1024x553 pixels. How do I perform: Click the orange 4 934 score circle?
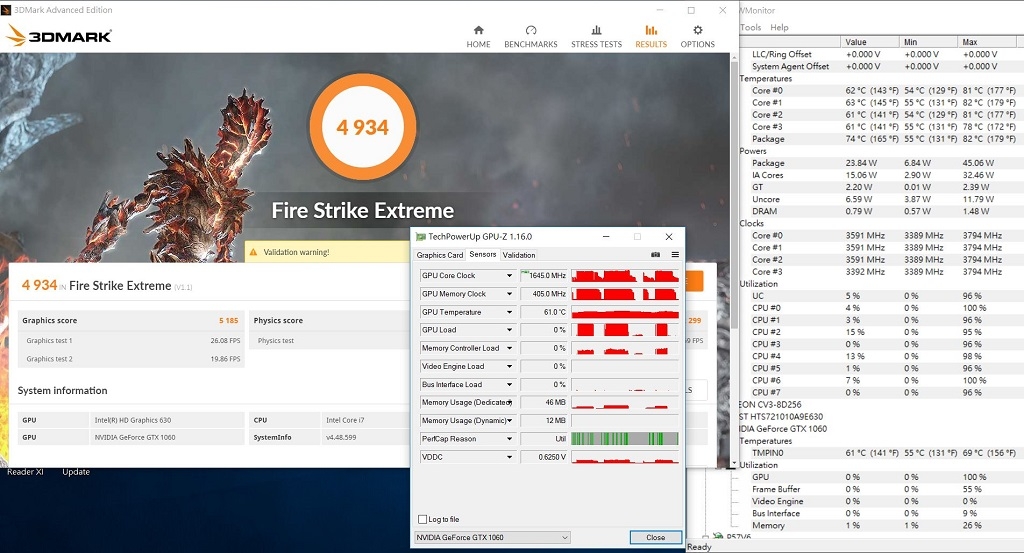(362, 127)
